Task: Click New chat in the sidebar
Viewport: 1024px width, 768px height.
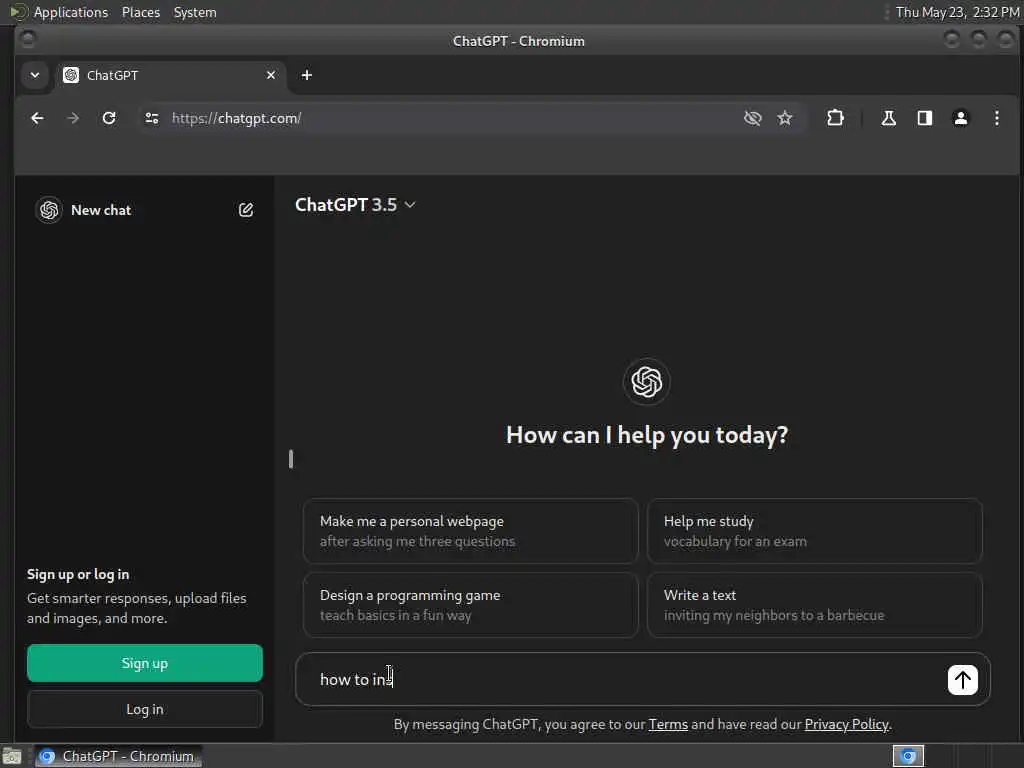Action: [101, 210]
